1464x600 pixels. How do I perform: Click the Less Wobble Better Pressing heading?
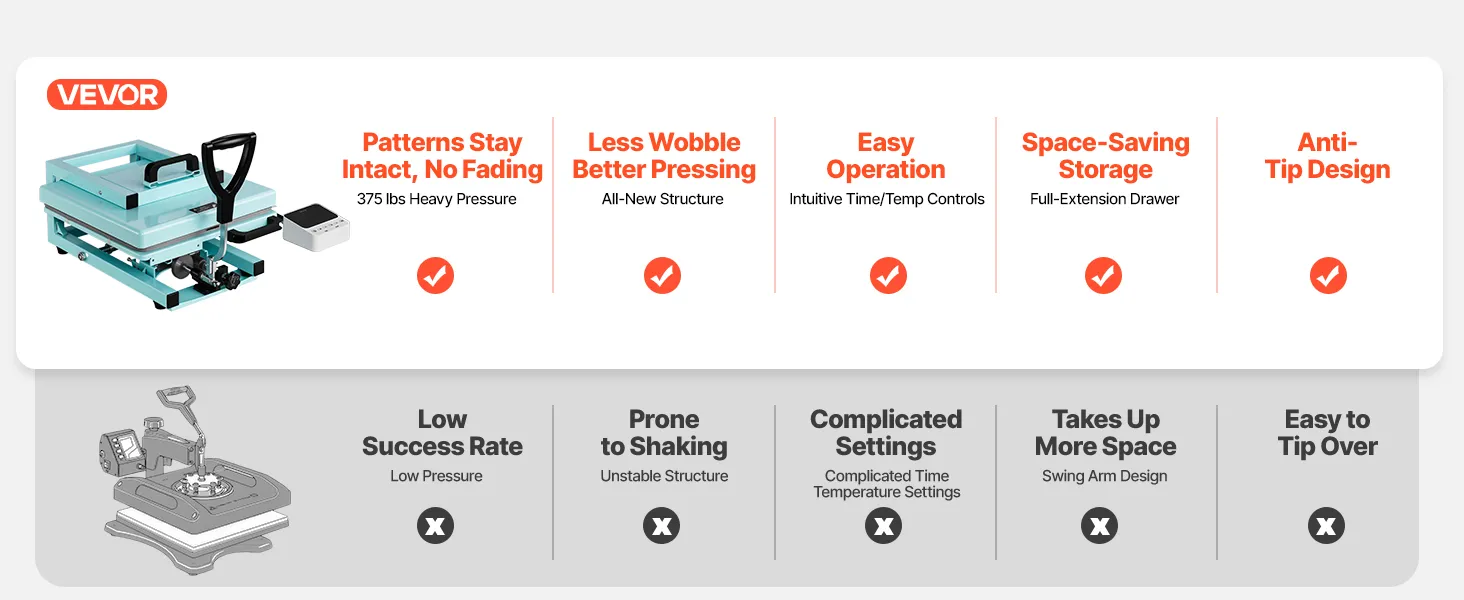coord(664,156)
